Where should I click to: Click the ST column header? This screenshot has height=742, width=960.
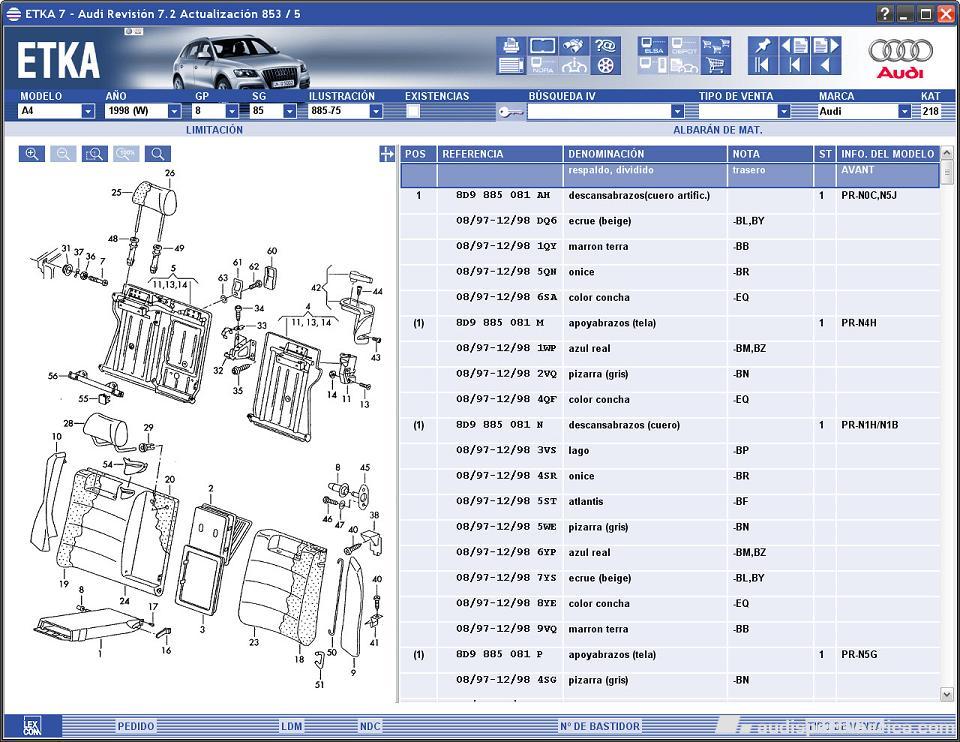pyautogui.click(x=825, y=154)
